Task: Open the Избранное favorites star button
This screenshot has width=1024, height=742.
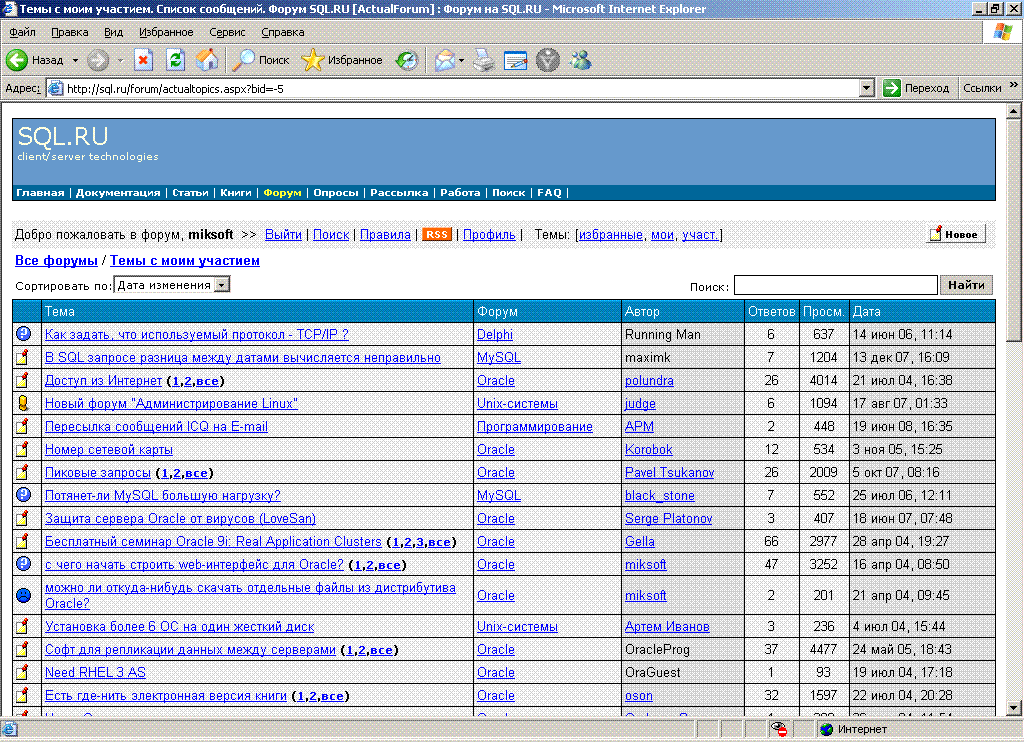Action: (x=342, y=60)
